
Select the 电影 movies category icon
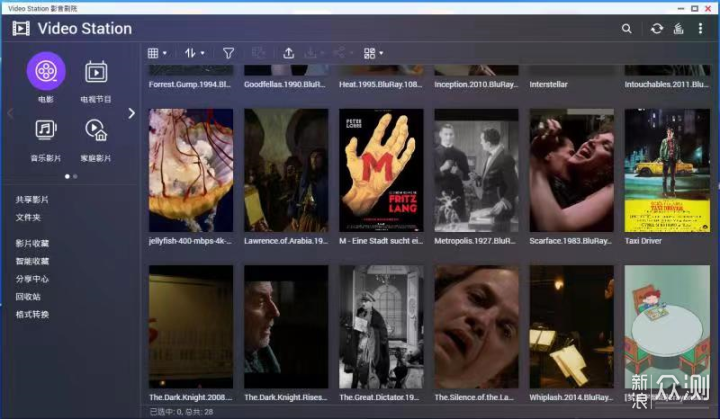click(x=46, y=71)
